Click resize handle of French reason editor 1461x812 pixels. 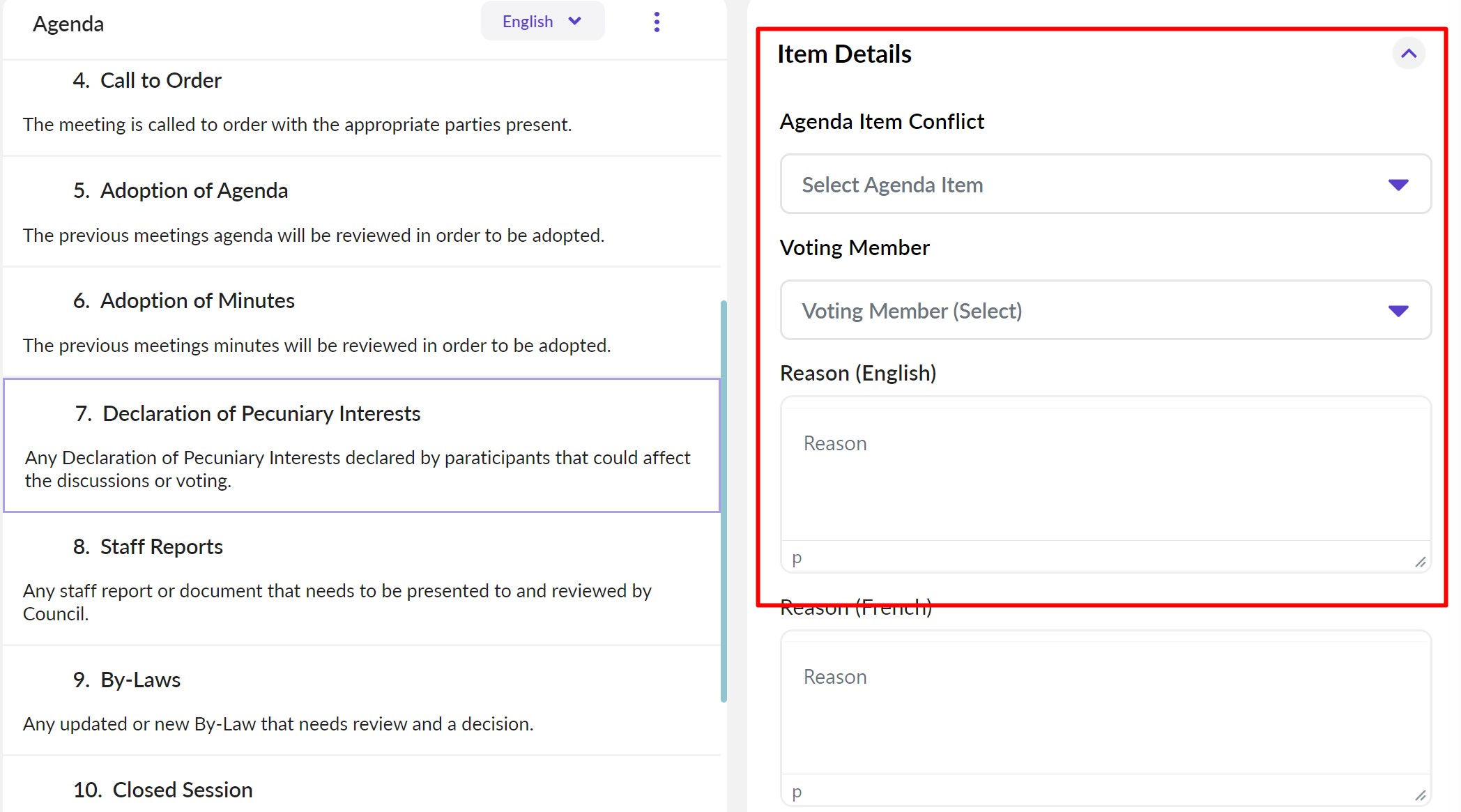coord(1420,795)
